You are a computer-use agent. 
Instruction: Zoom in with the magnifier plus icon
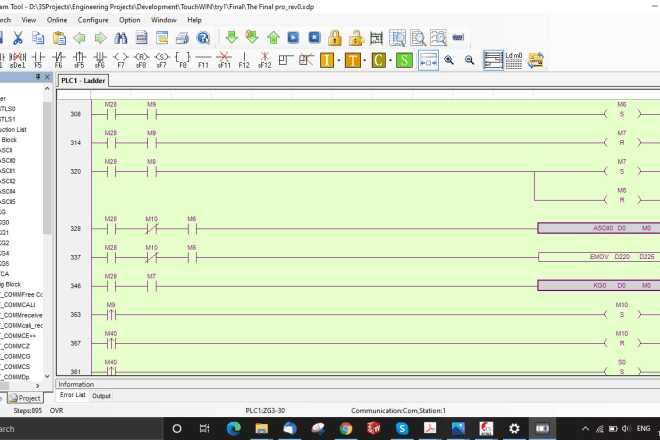point(449,60)
